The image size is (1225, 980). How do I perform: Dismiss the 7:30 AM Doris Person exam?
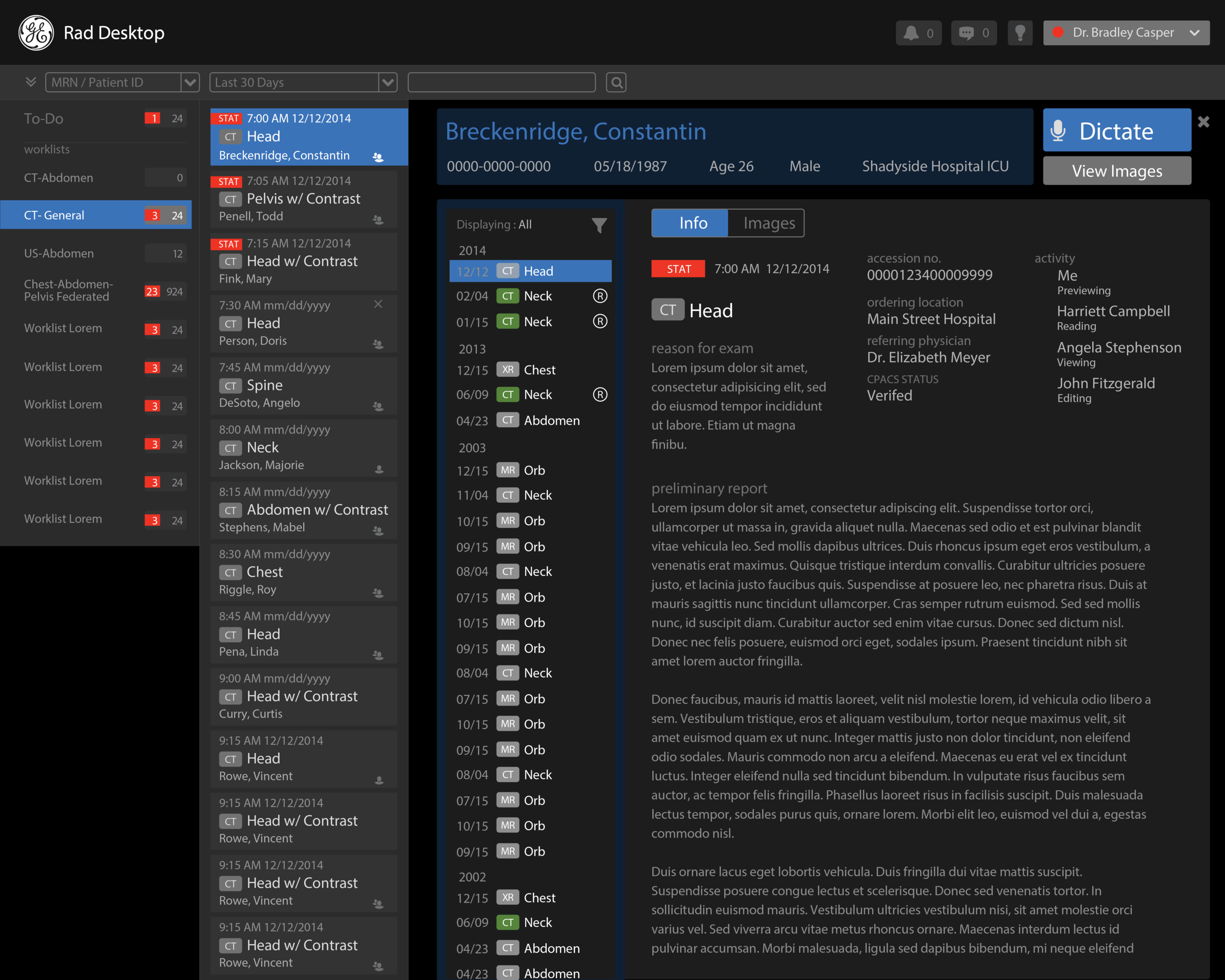coord(378,304)
